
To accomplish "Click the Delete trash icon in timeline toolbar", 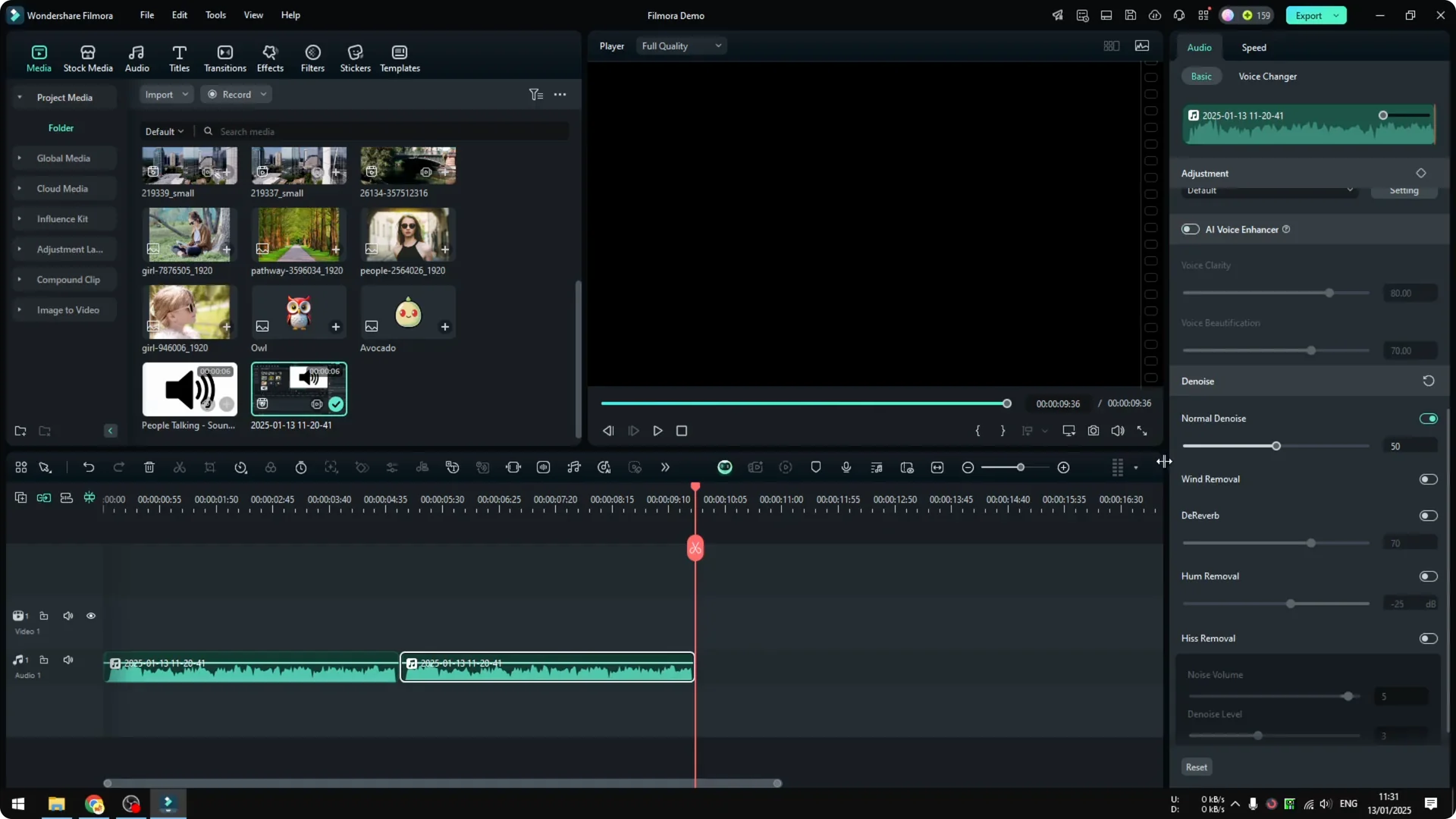I will [x=149, y=468].
